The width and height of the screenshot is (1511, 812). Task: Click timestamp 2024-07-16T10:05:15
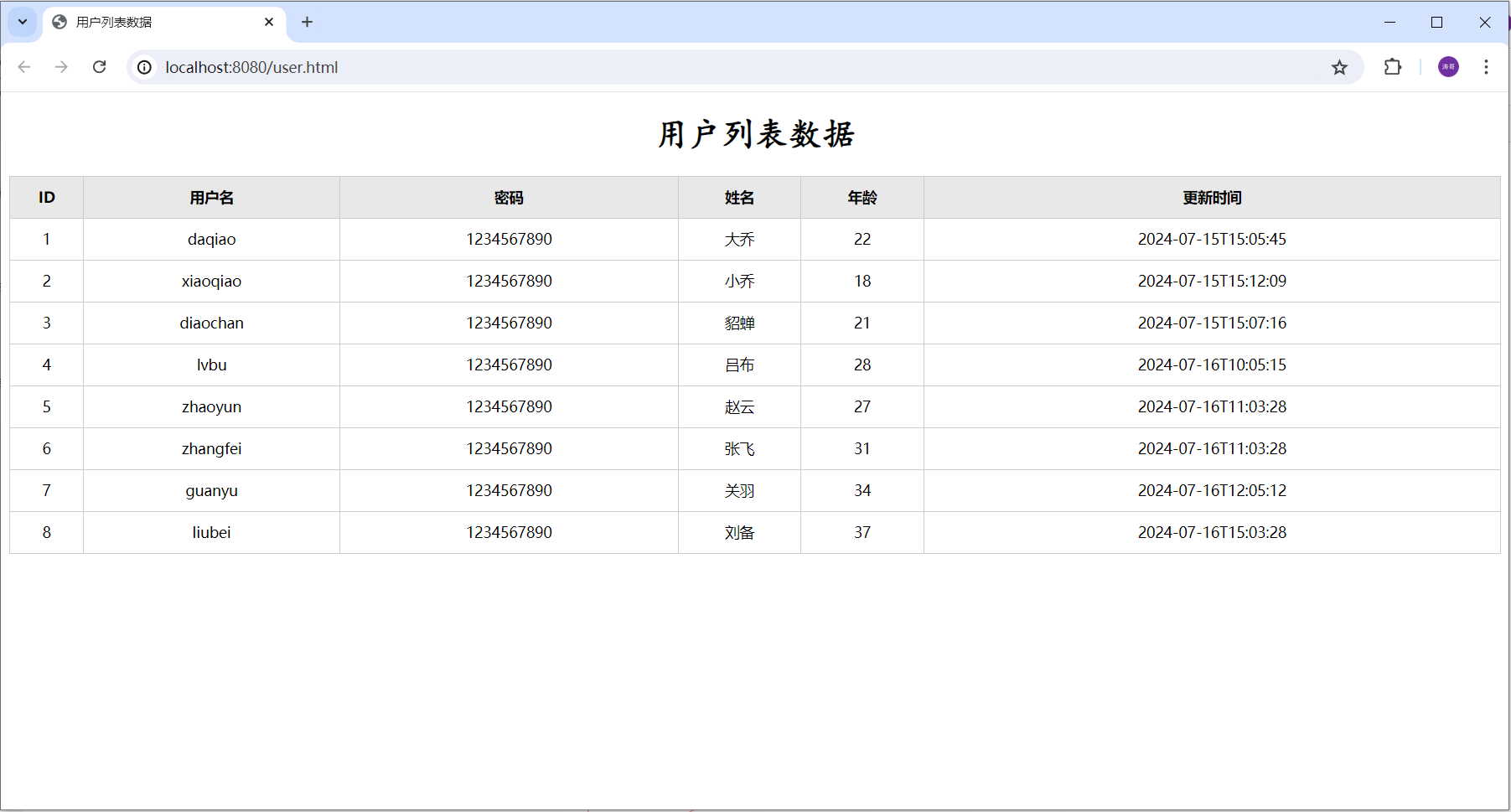pyautogui.click(x=1212, y=365)
